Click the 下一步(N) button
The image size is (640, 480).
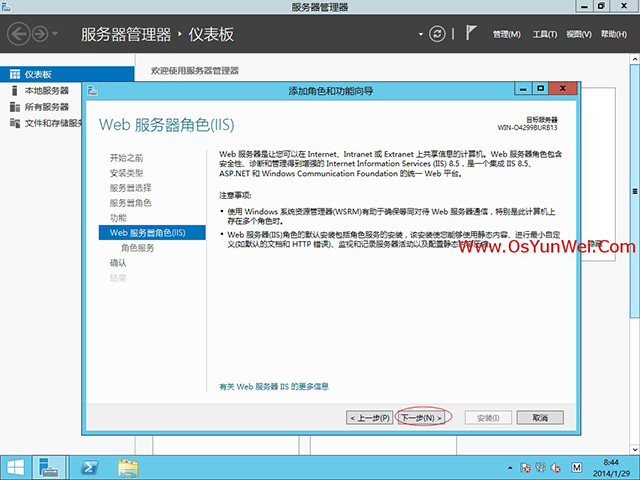point(420,417)
